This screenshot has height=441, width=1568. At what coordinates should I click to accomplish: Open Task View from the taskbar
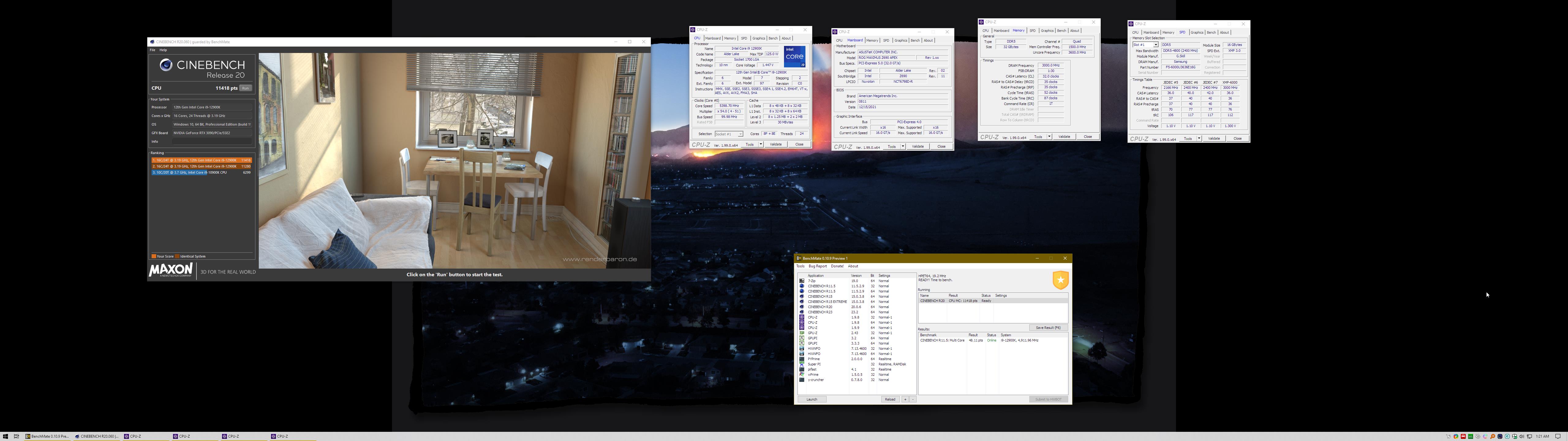17,436
